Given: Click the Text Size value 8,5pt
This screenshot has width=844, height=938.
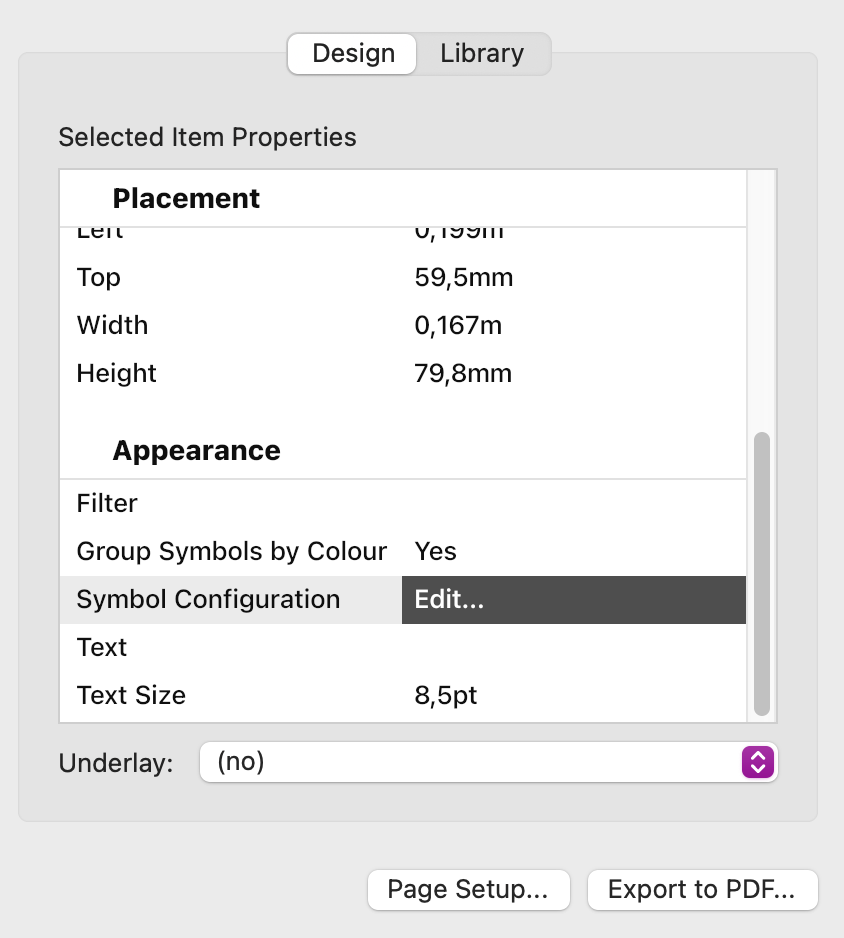Looking at the screenshot, I should [446, 696].
